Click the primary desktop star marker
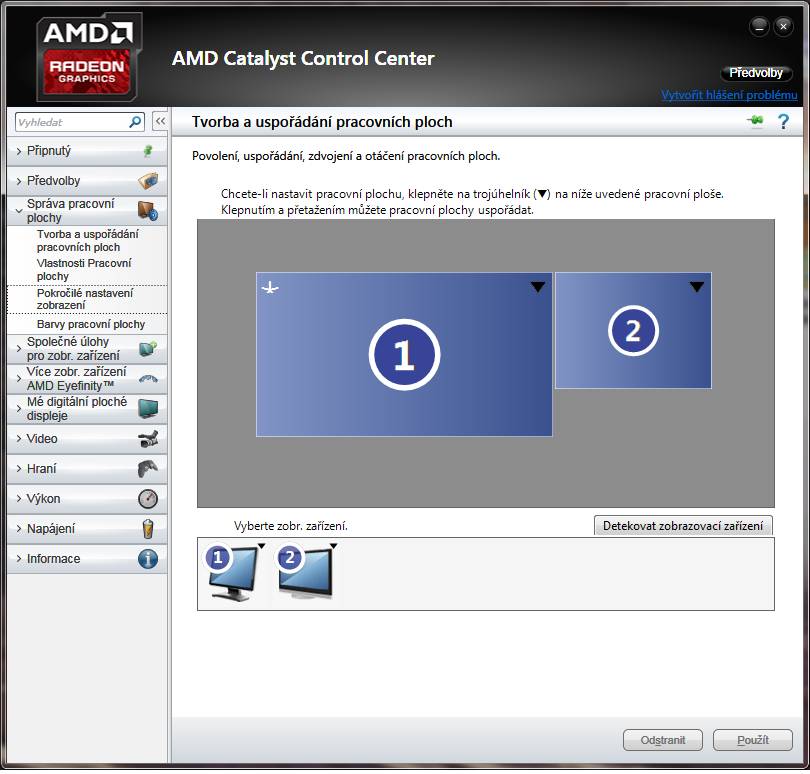Screen dimensions: 810x774 270,288
